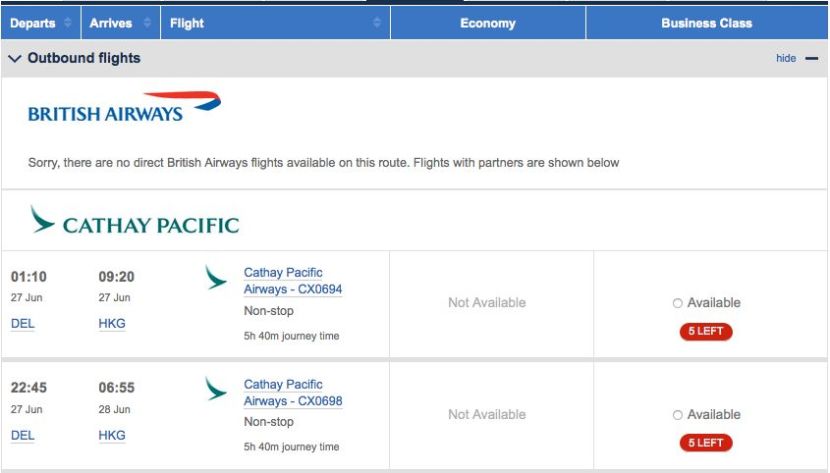Click the 5 LEFT badge for CX0694

[x=706, y=331]
